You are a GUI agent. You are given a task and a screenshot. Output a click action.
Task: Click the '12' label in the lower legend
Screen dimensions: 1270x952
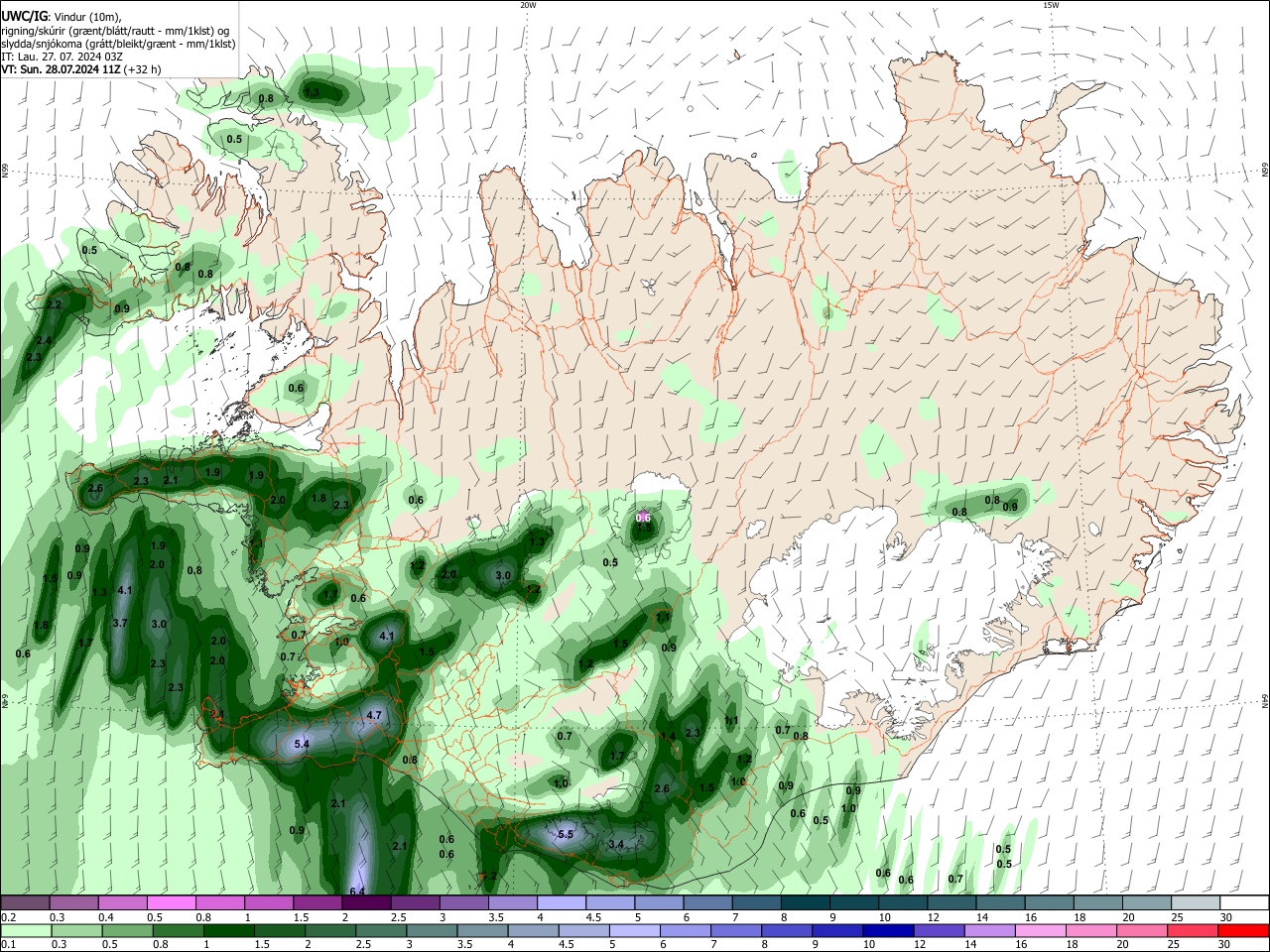pyautogui.click(x=920, y=944)
